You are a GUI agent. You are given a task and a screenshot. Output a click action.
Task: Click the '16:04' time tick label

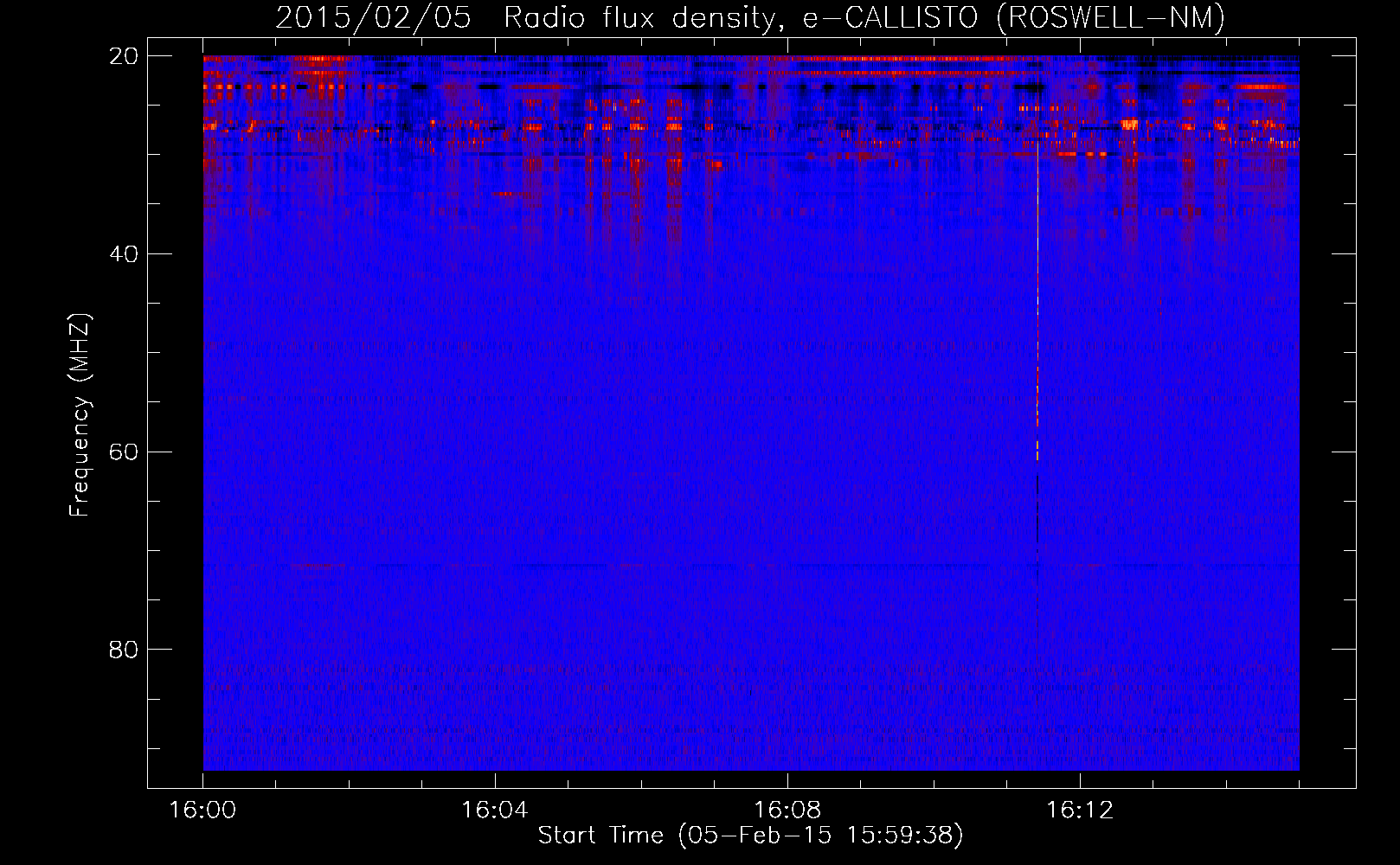pos(495,811)
